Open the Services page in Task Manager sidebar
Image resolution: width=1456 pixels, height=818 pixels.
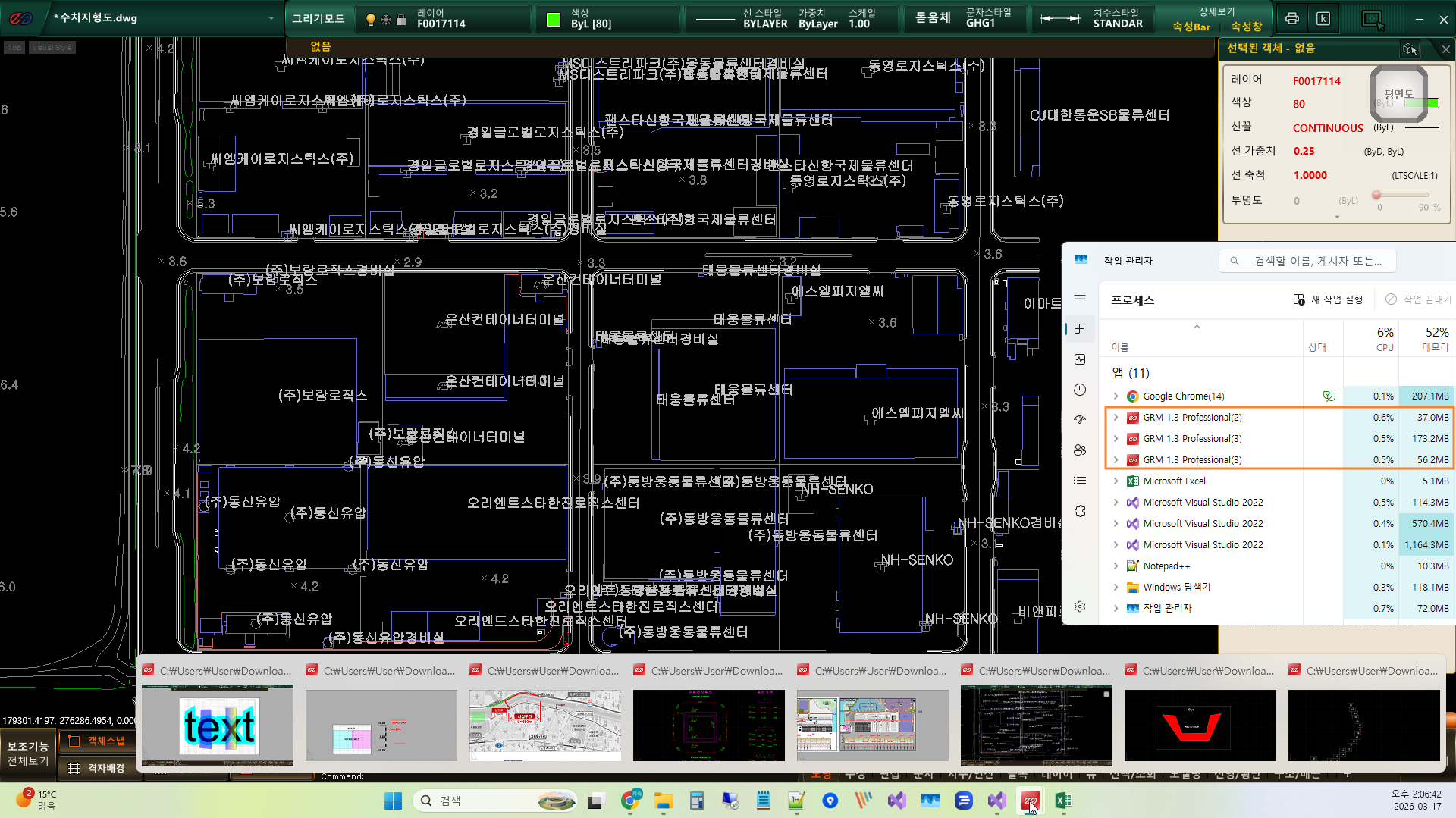pos(1080,511)
